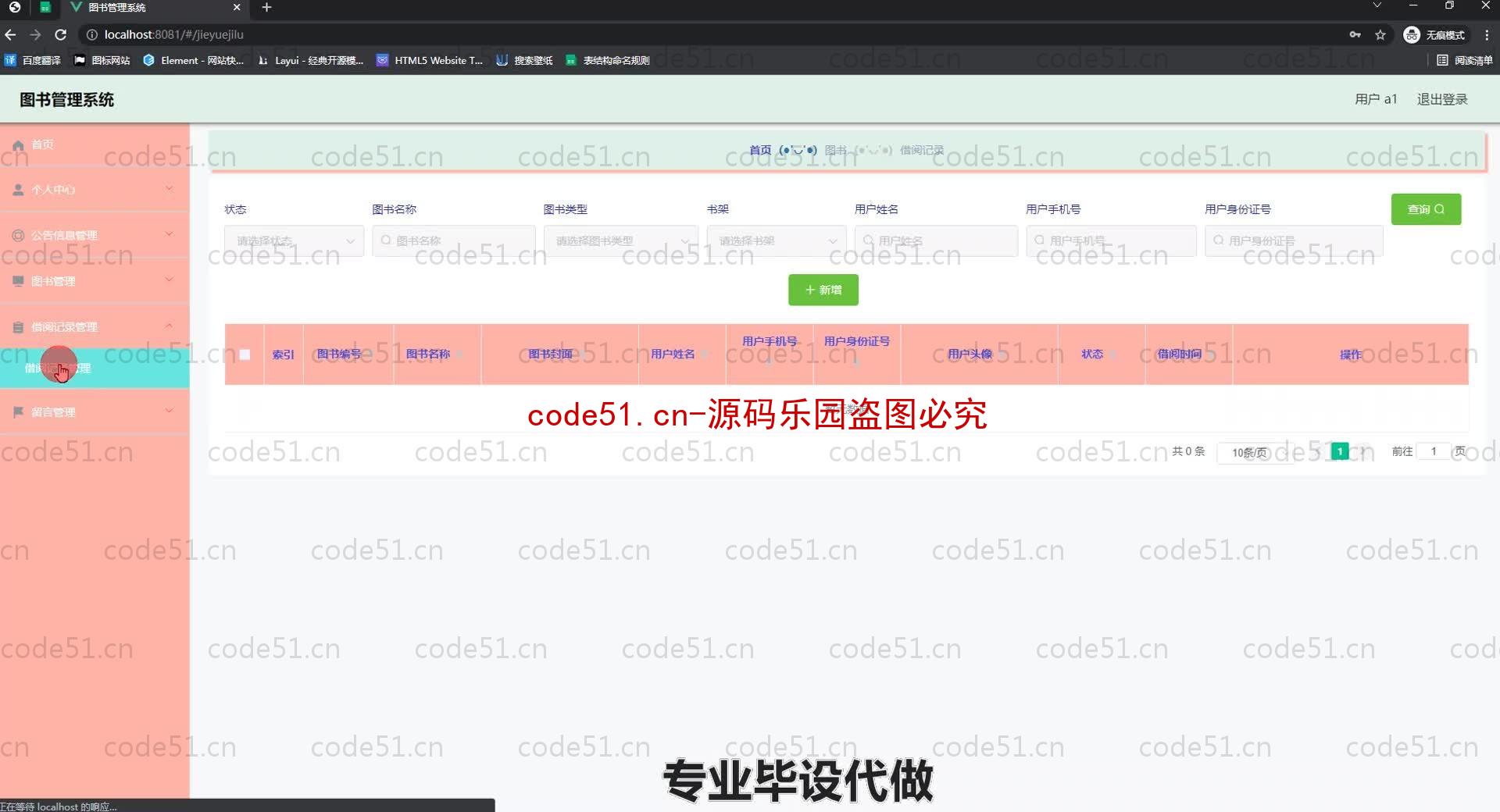Click the magnifier icon in 图书名称 search field

[386, 240]
